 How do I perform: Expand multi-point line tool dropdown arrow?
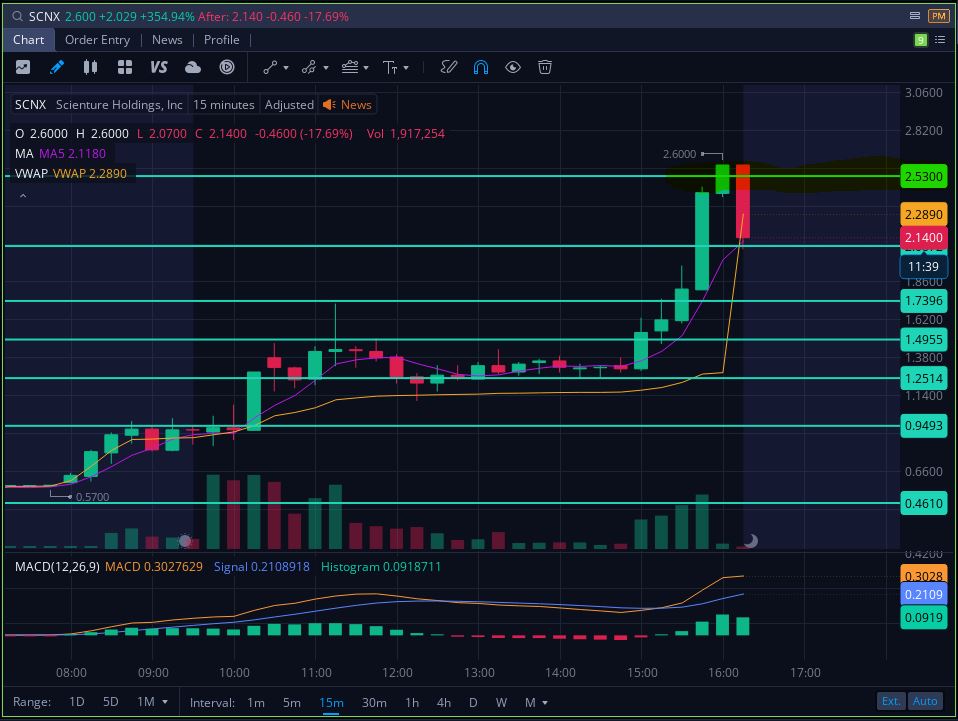[x=326, y=68]
